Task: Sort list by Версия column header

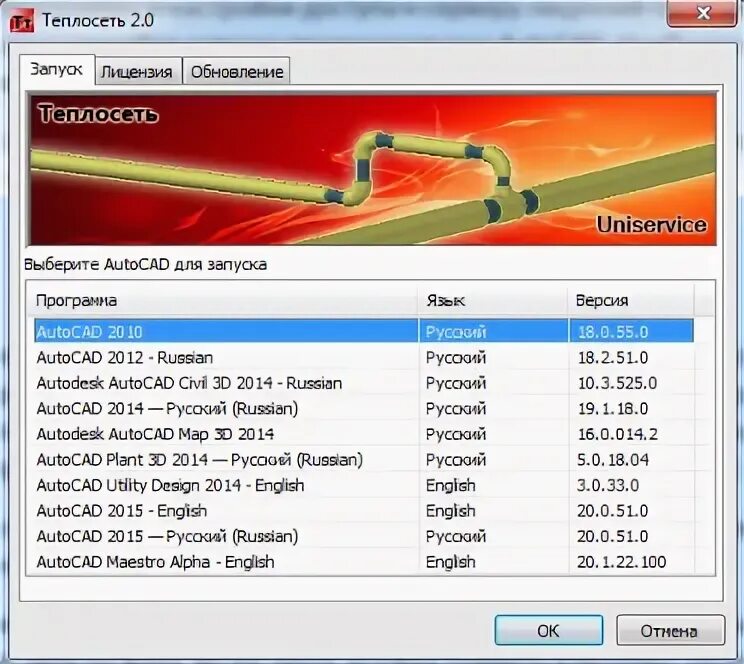Action: click(631, 300)
